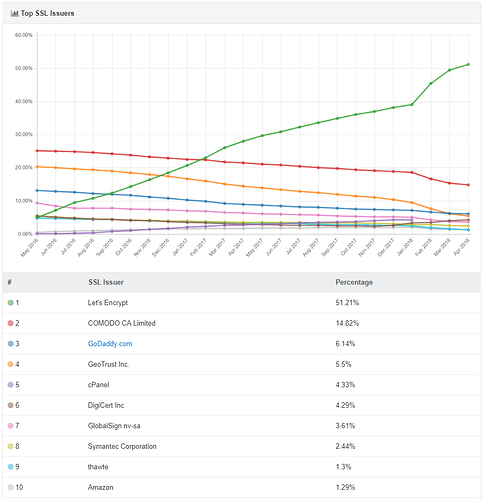
Task: Select the DigiCert Inc issuer name
Action: coord(106,405)
